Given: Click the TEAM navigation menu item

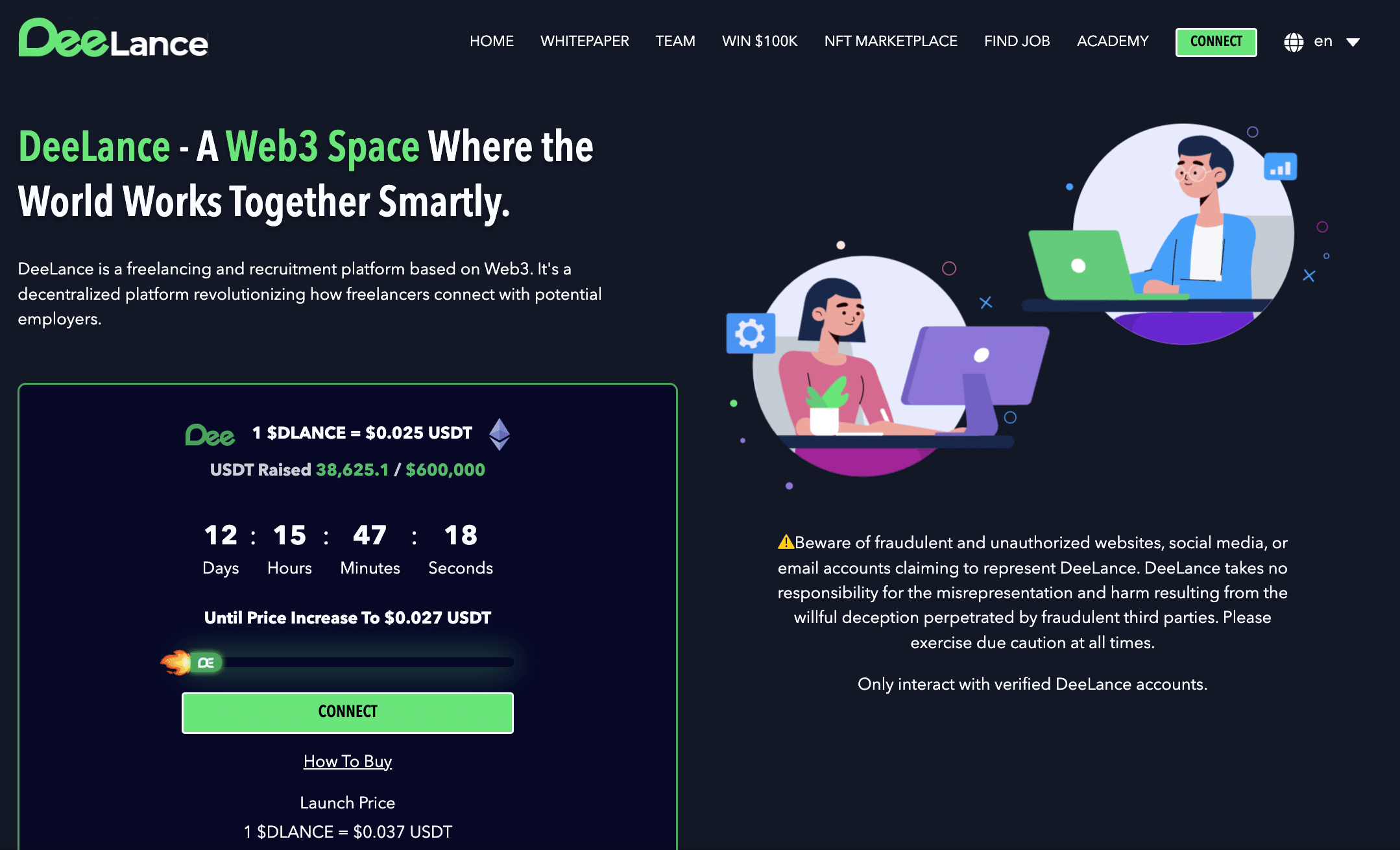Looking at the screenshot, I should pyautogui.click(x=675, y=41).
